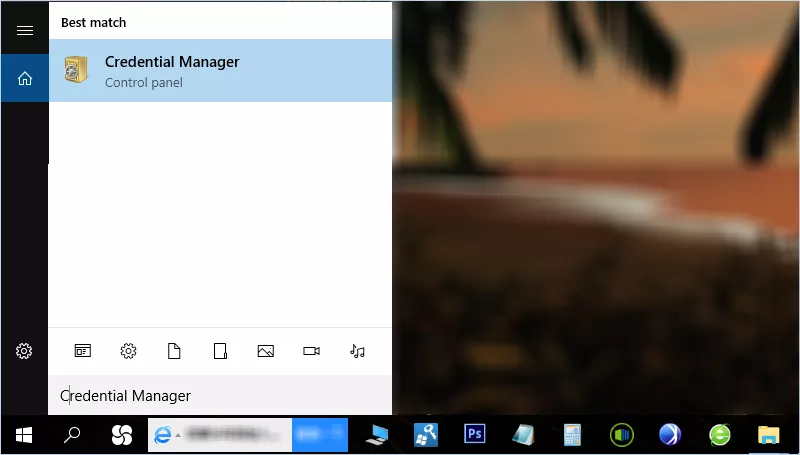Launch Photoshop from the taskbar

pos(475,435)
